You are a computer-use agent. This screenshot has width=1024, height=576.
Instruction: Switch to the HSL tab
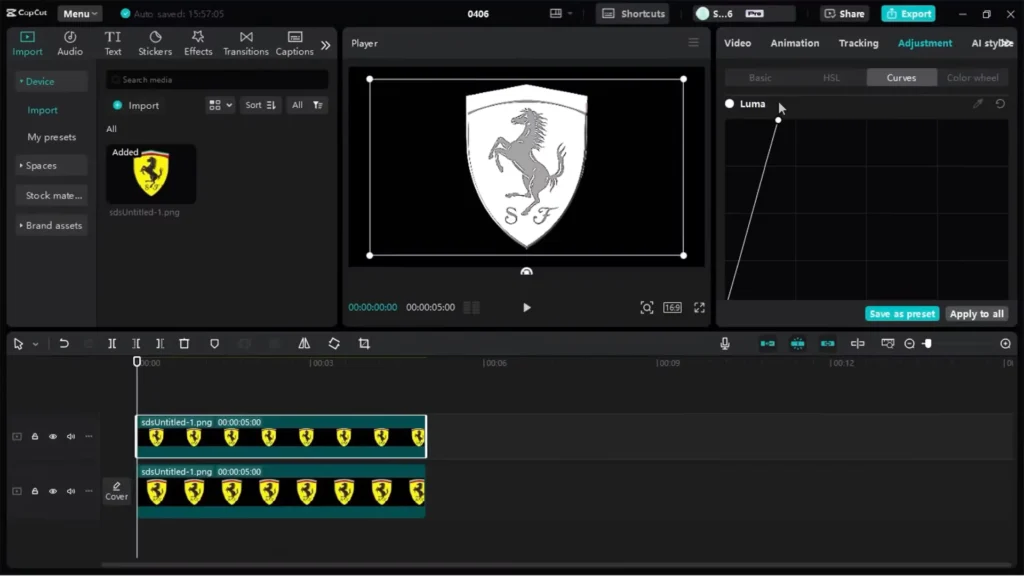[831, 78]
